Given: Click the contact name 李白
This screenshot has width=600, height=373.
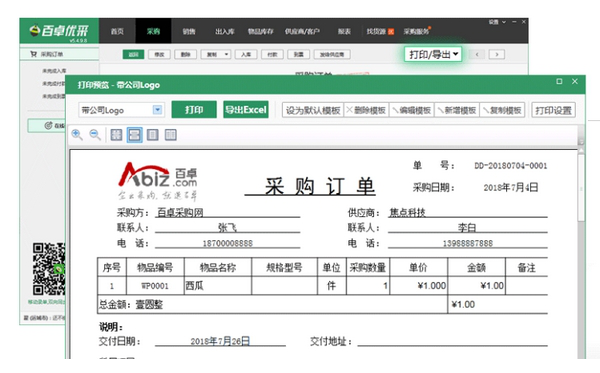Looking at the screenshot, I should point(467,228).
